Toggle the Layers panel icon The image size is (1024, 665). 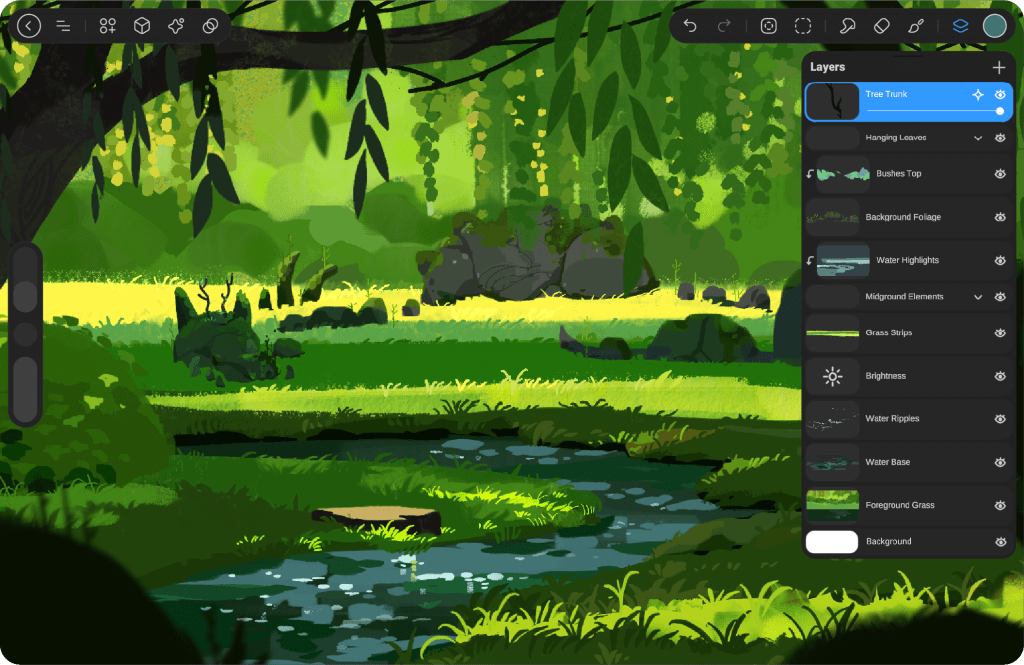click(960, 26)
